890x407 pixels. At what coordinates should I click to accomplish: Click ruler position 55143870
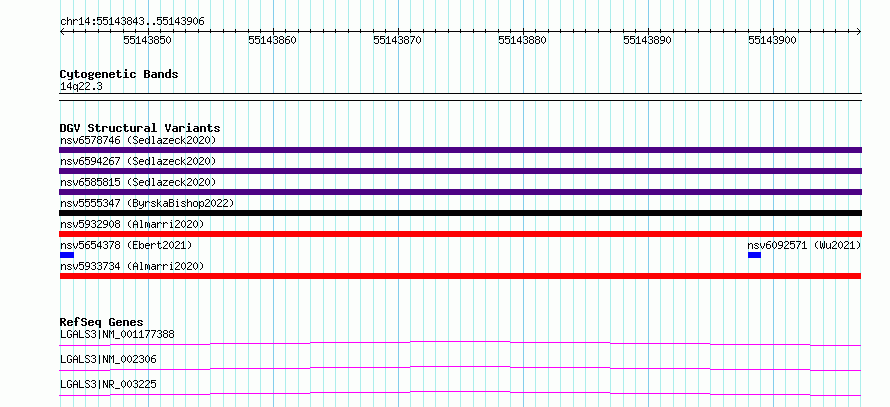(x=397, y=40)
